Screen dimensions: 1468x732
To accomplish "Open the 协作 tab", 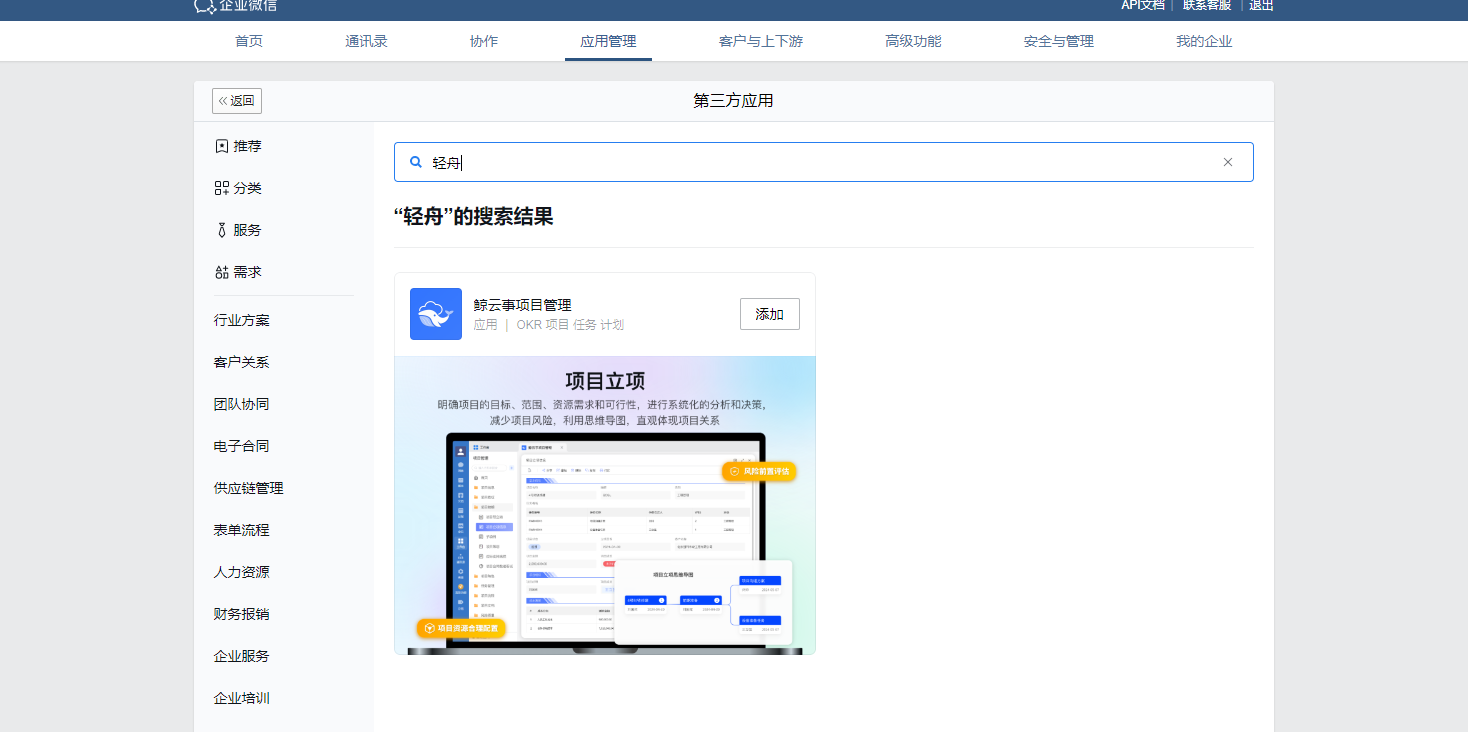I will point(484,41).
